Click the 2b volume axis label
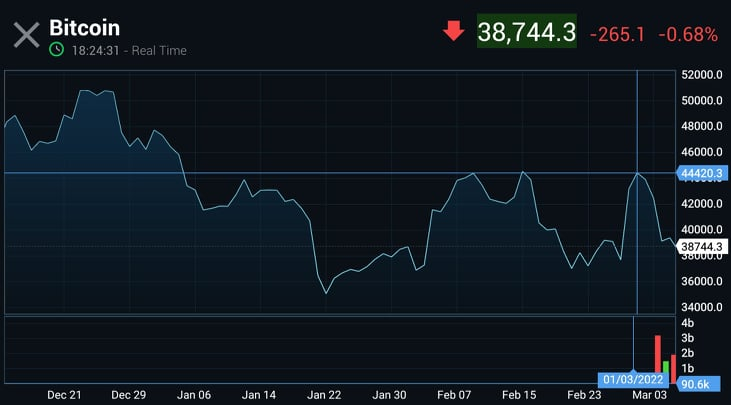This screenshot has height=405, width=731. tap(688, 353)
